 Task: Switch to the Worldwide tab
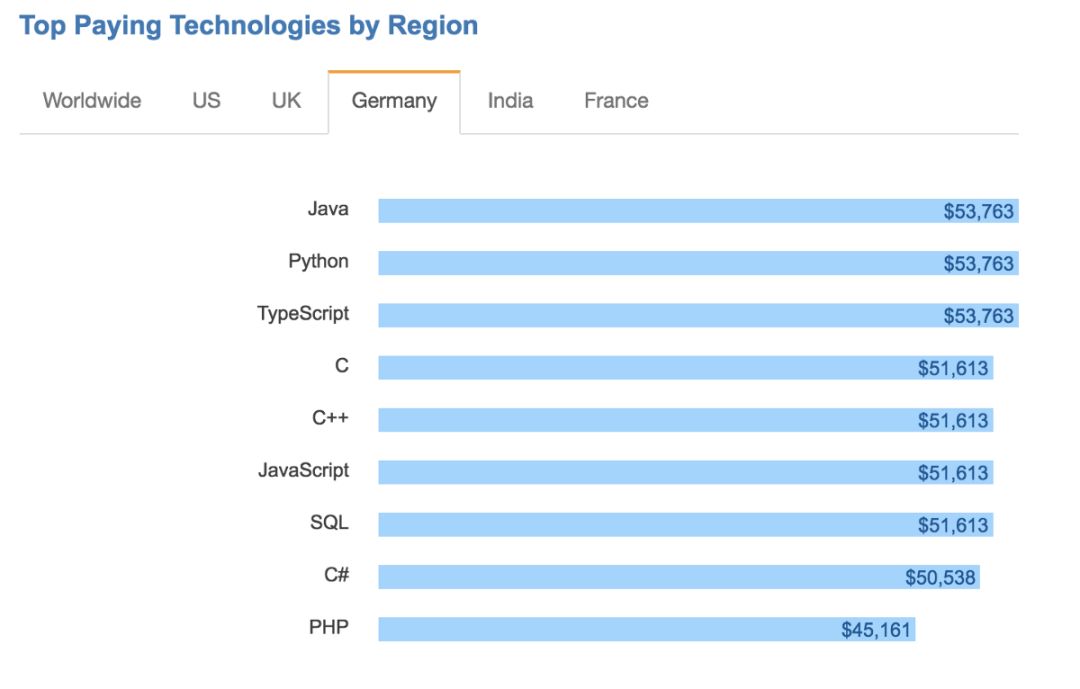click(x=92, y=101)
